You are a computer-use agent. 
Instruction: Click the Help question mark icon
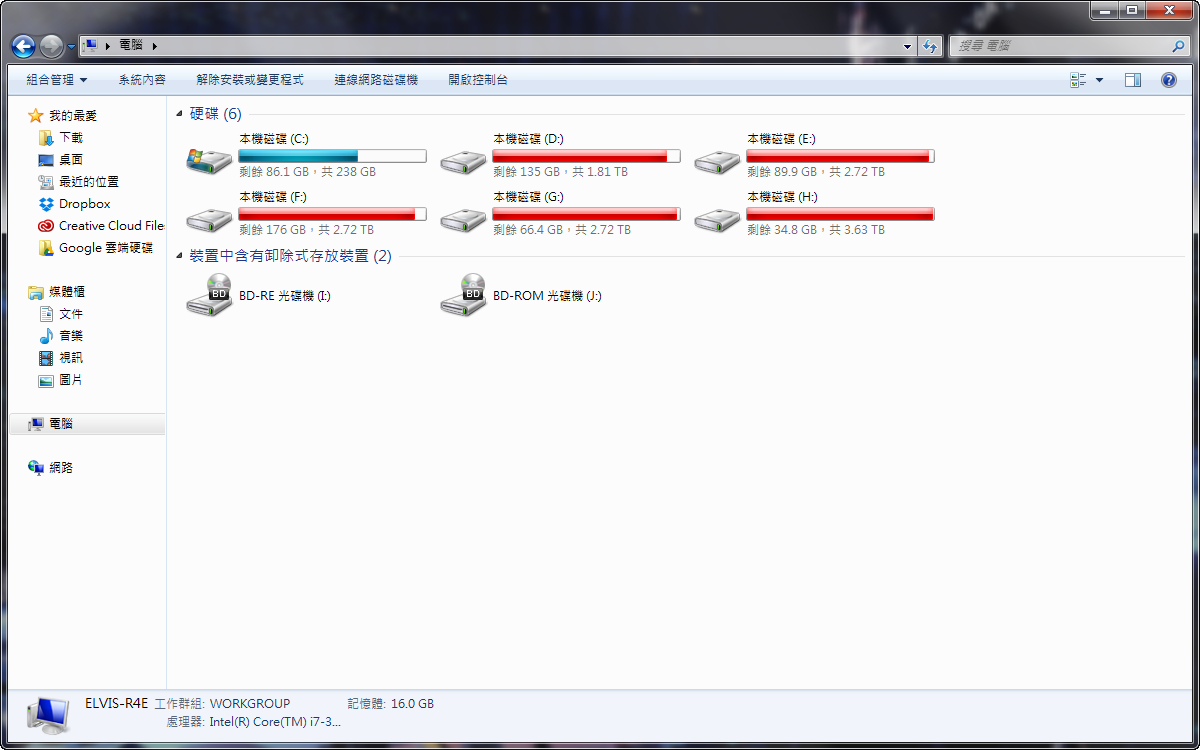pyautogui.click(x=1168, y=80)
